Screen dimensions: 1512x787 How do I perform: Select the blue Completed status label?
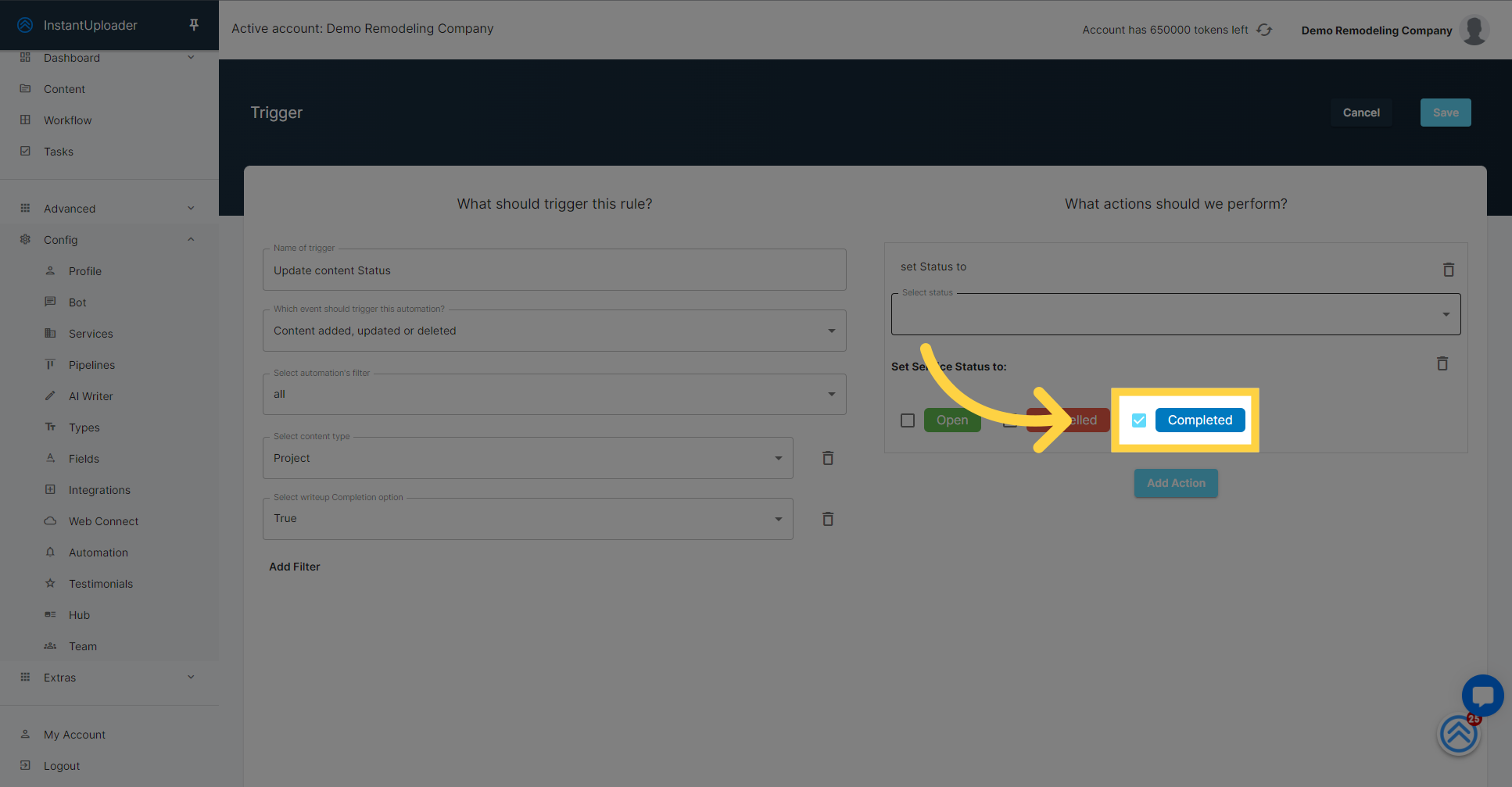[x=1200, y=420]
